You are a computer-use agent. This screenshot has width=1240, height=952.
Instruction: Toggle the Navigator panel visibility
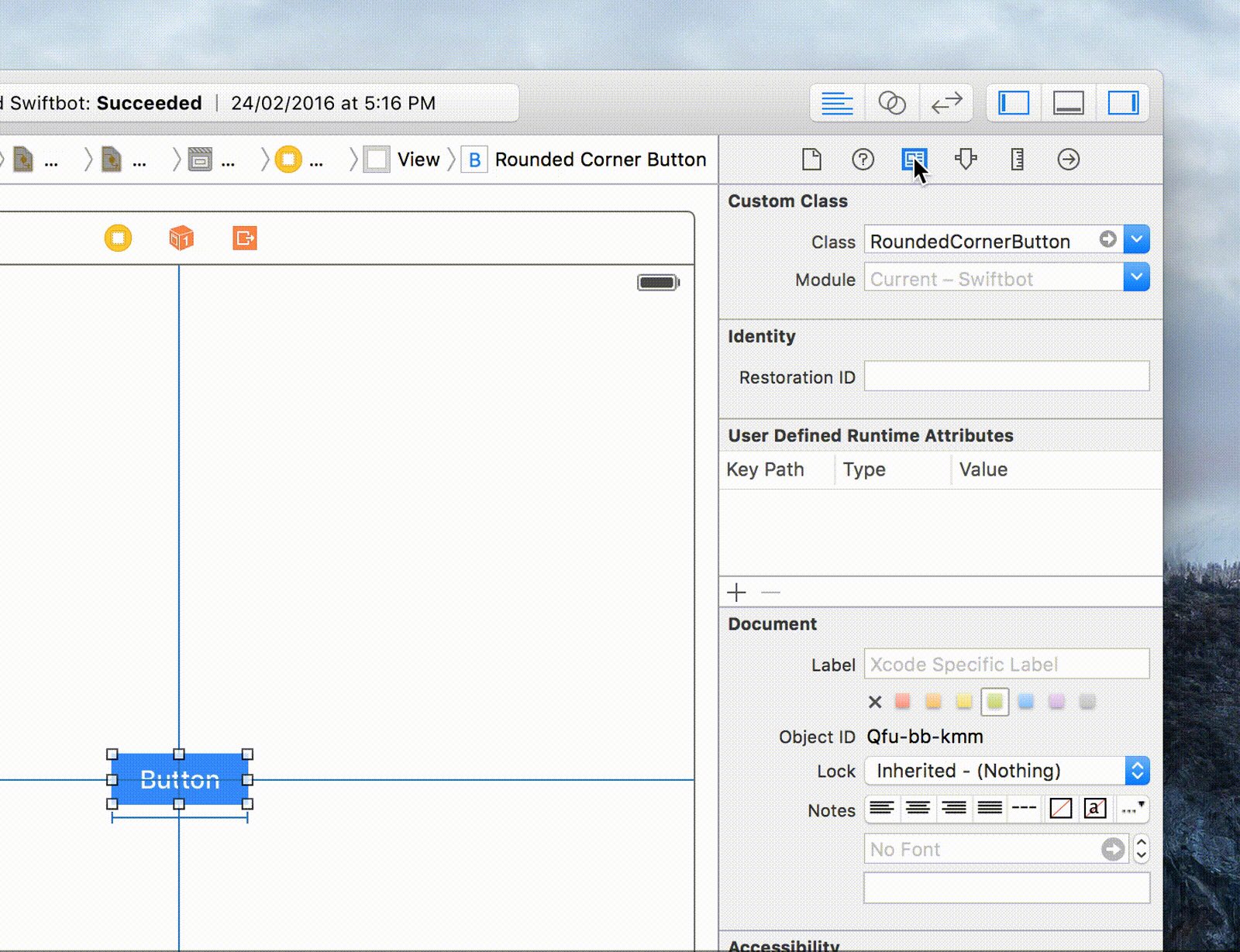(x=1013, y=103)
